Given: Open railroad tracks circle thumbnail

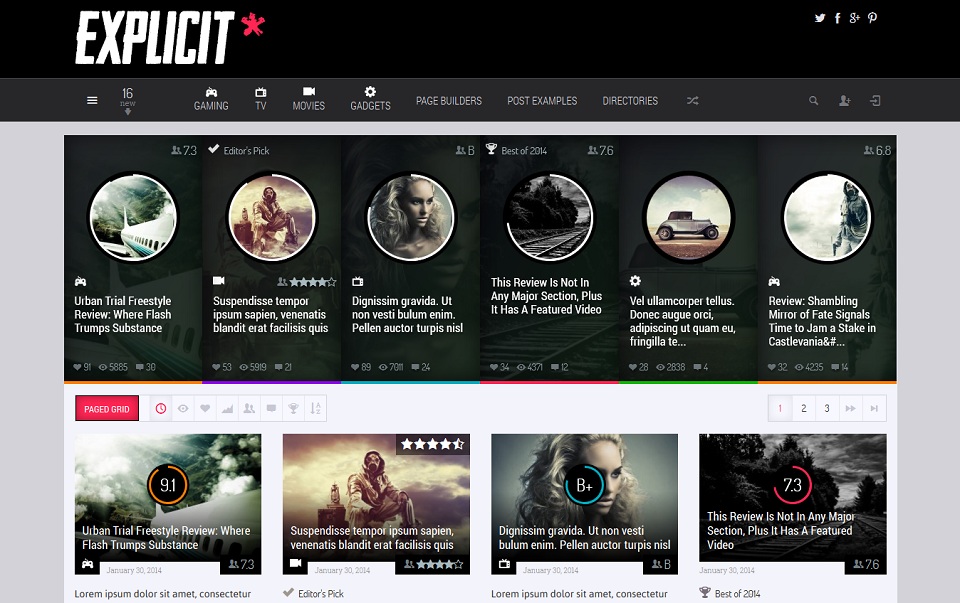Looking at the screenshot, I should tap(549, 217).
